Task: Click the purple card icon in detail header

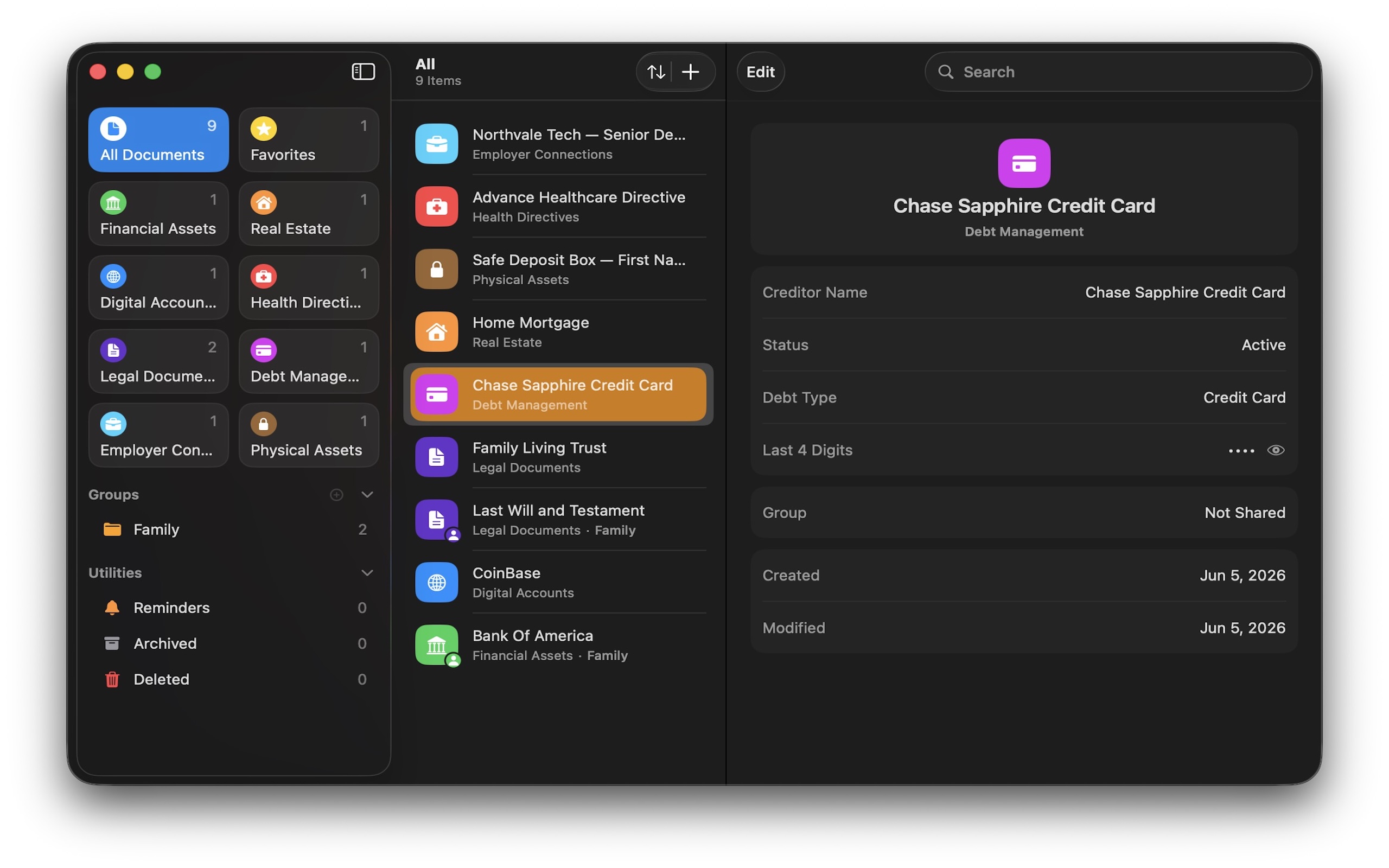Action: [1024, 164]
